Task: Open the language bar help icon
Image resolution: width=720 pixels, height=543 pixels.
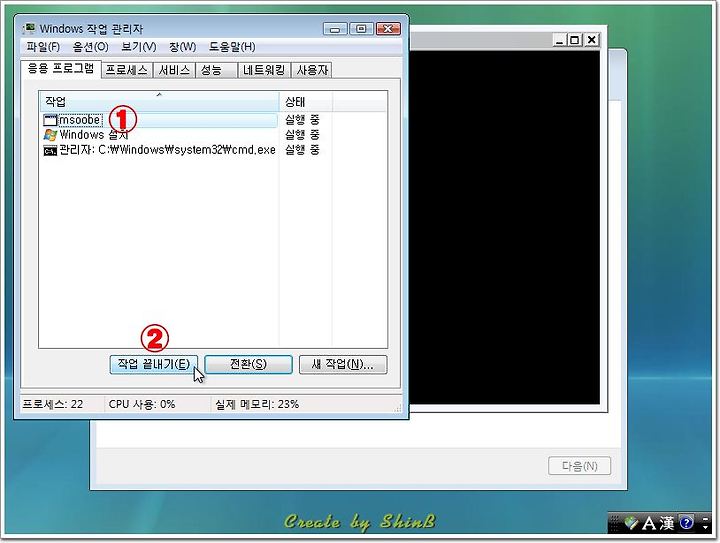Action: [686, 523]
